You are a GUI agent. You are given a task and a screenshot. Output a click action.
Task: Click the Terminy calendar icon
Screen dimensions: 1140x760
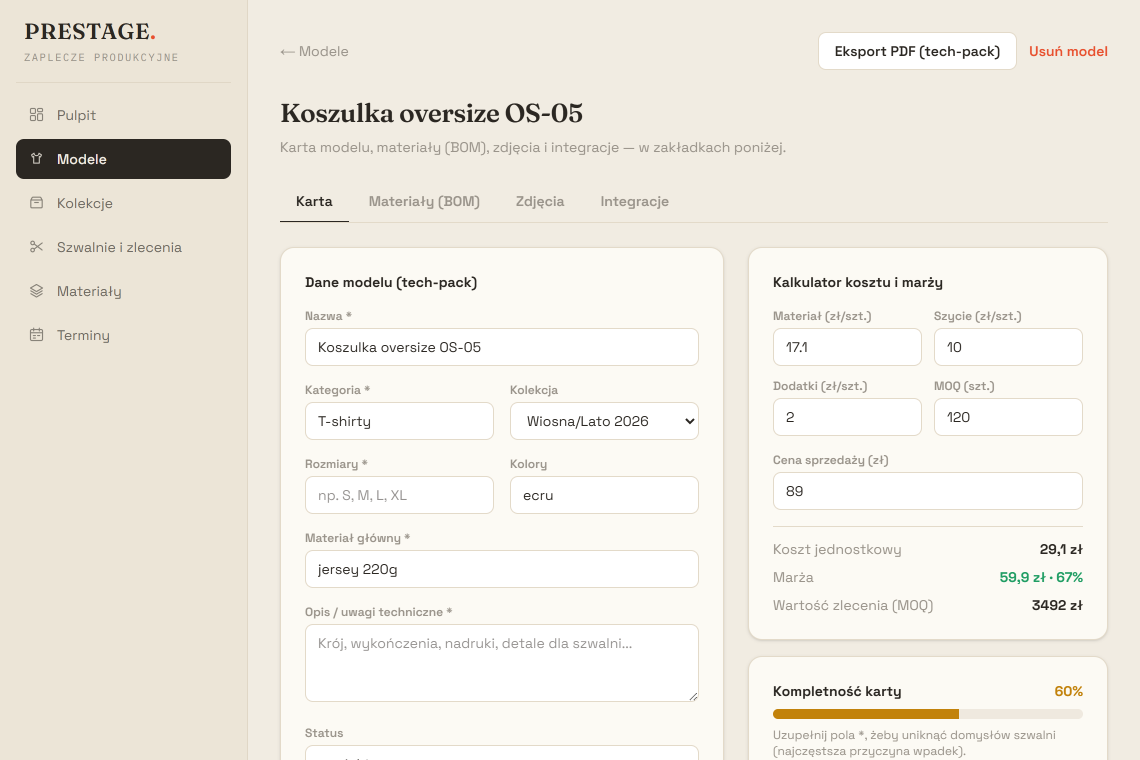click(x=36, y=335)
